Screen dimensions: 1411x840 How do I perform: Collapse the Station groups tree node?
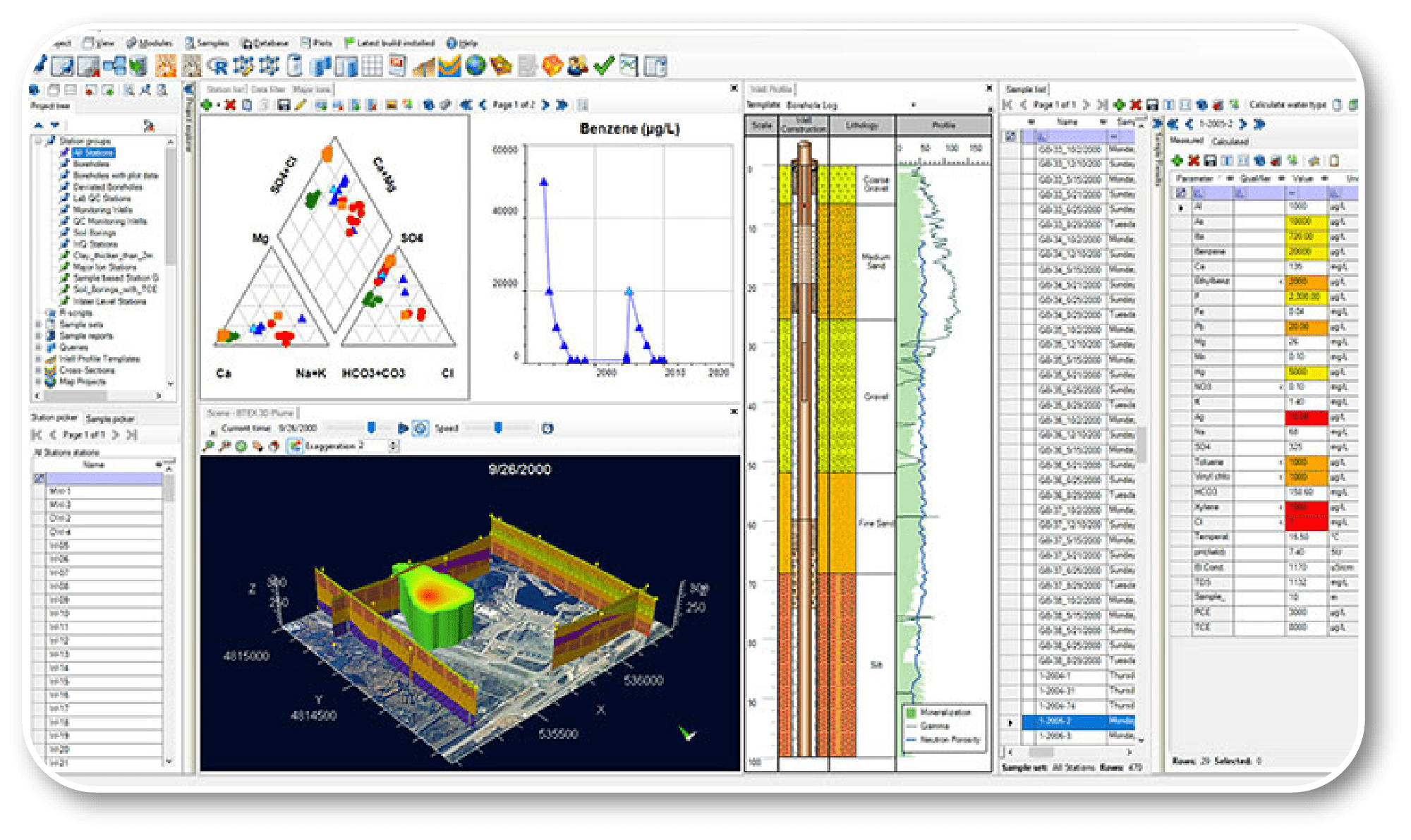[39, 141]
